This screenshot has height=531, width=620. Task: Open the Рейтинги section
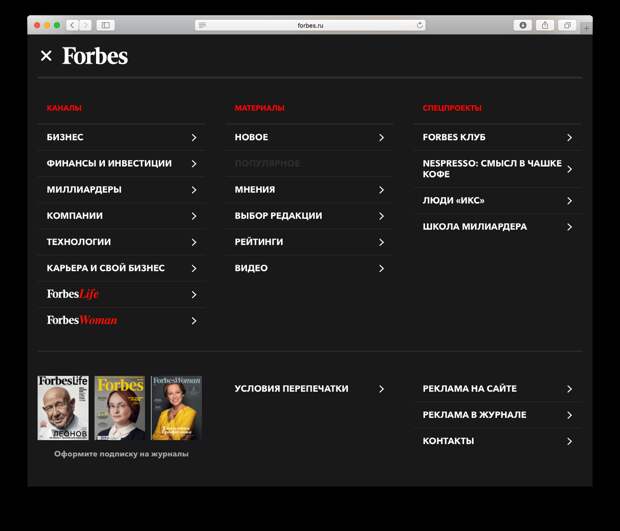click(309, 242)
